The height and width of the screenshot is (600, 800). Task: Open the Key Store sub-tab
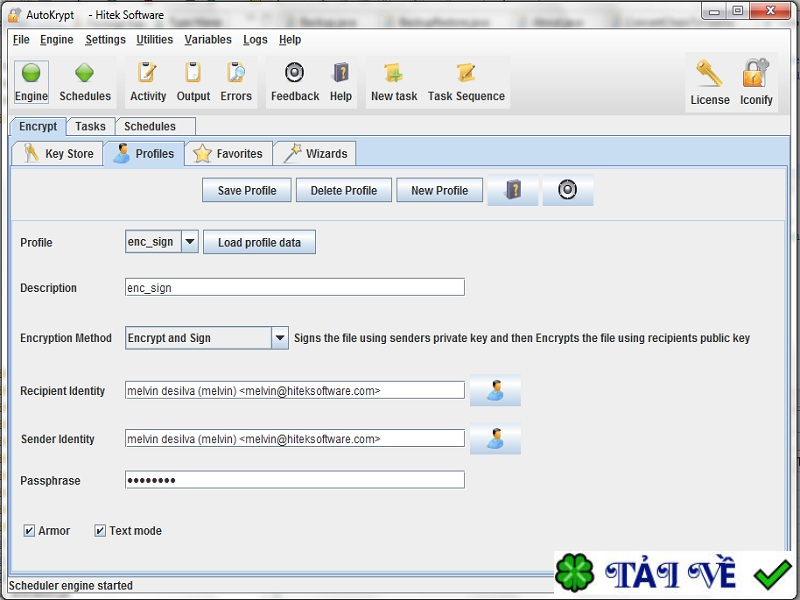pos(58,154)
